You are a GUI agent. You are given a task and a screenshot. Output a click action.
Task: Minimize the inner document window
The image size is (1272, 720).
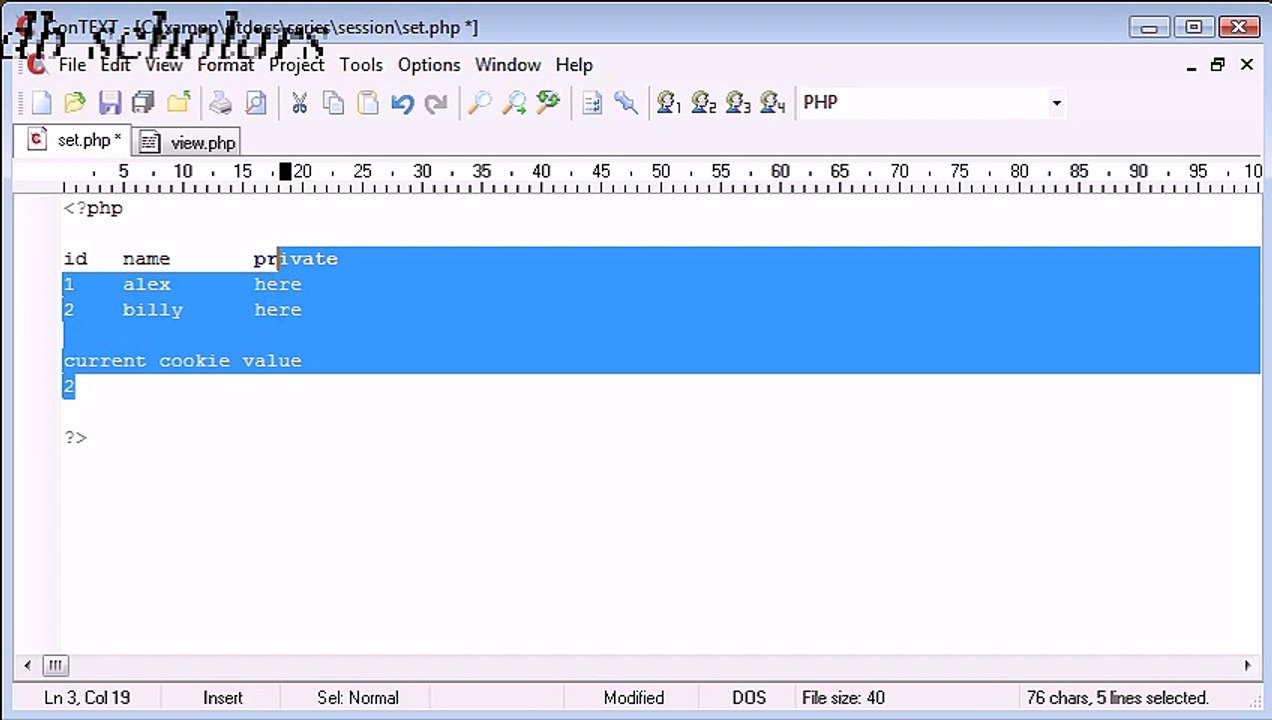pos(1192,65)
